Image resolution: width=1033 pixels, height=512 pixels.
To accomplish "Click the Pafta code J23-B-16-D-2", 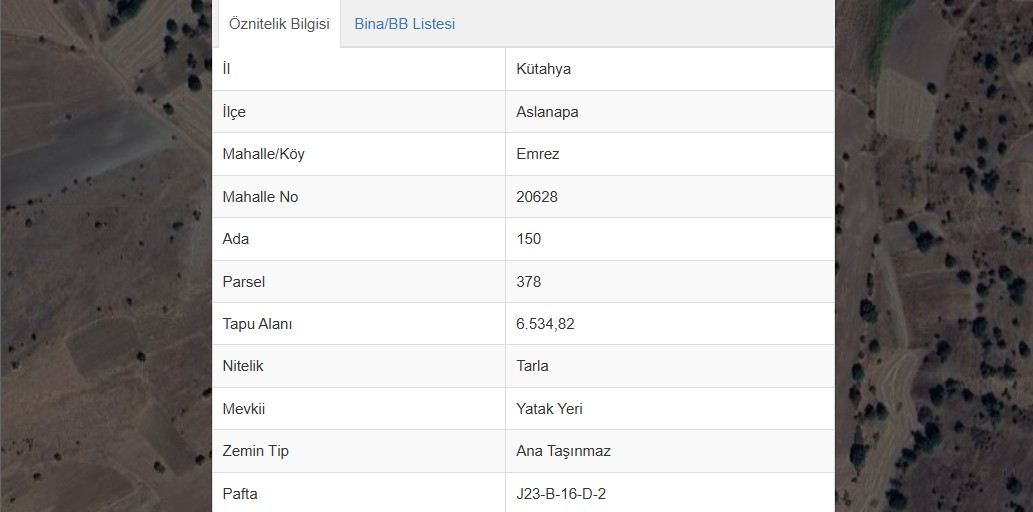I will click(561, 494).
